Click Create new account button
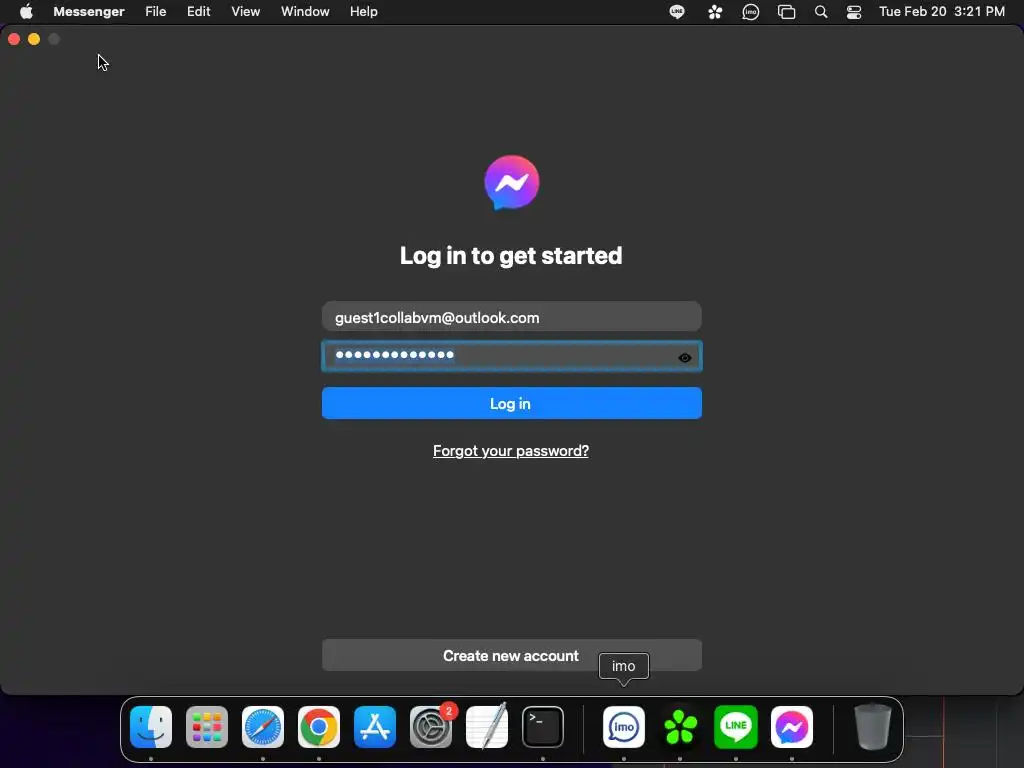The image size is (1024, 768). click(x=511, y=655)
